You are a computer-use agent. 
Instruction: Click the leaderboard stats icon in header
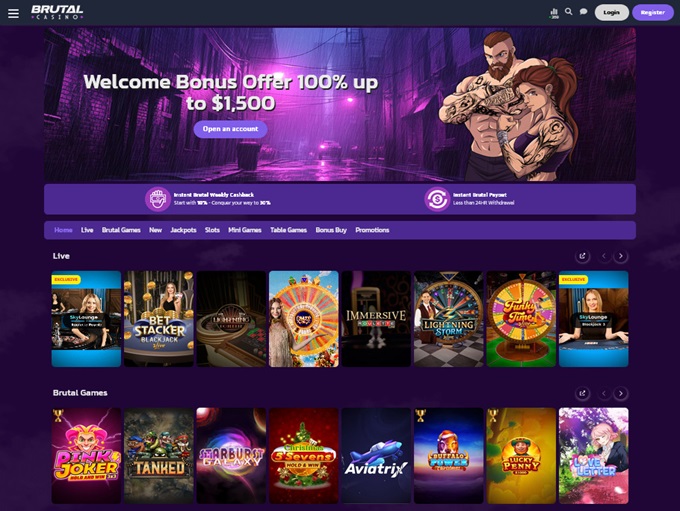click(554, 13)
